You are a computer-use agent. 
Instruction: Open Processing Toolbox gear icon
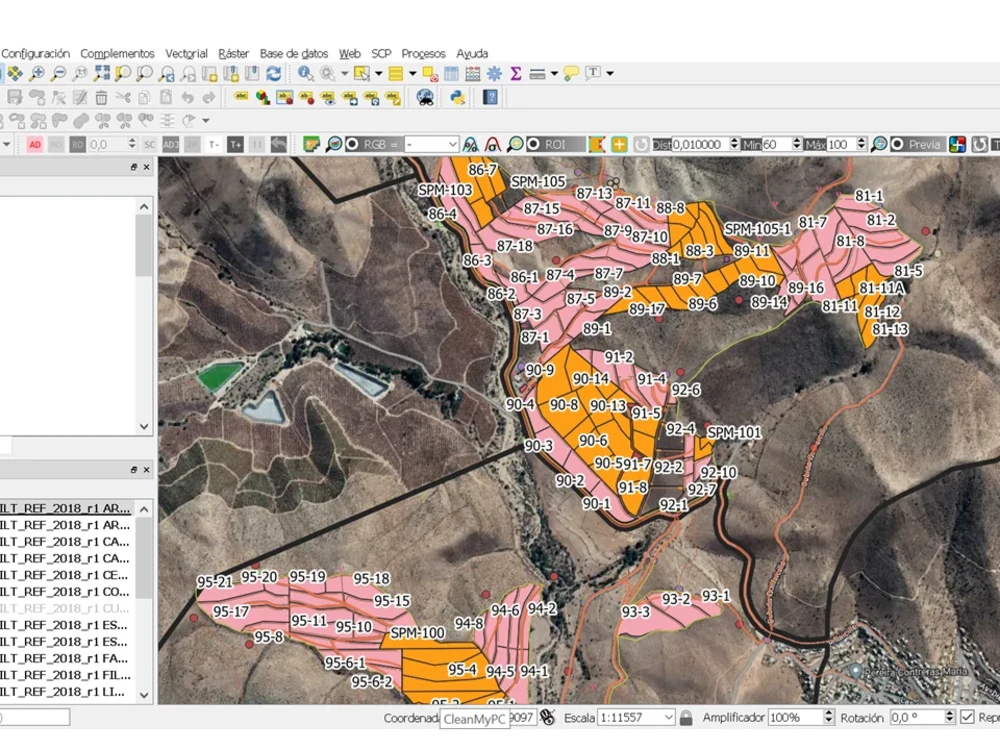coord(494,73)
